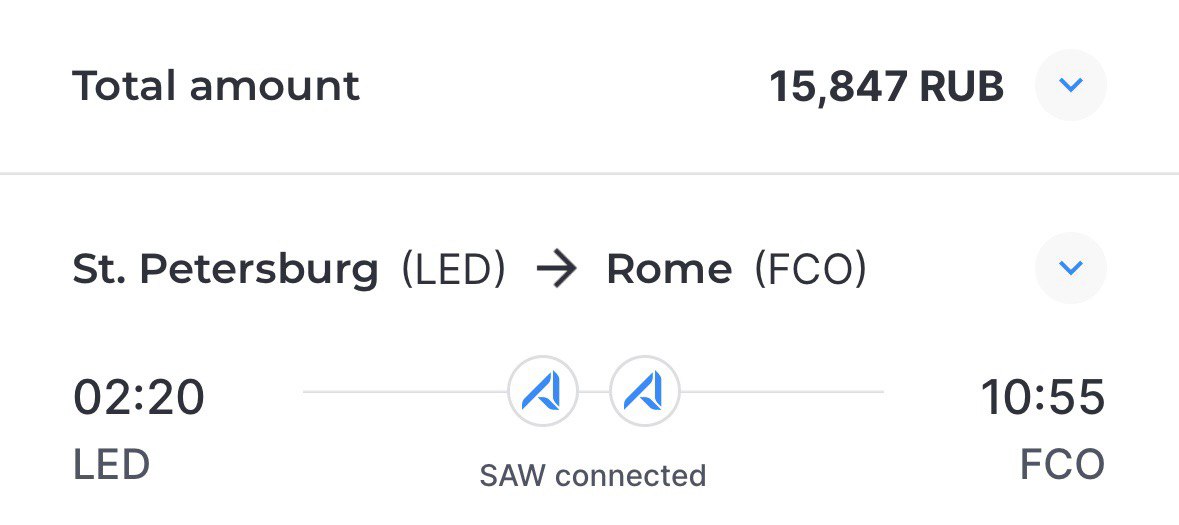This screenshot has width=1179, height=525.
Task: Select the 15,847 RUB price
Action: tap(887, 86)
